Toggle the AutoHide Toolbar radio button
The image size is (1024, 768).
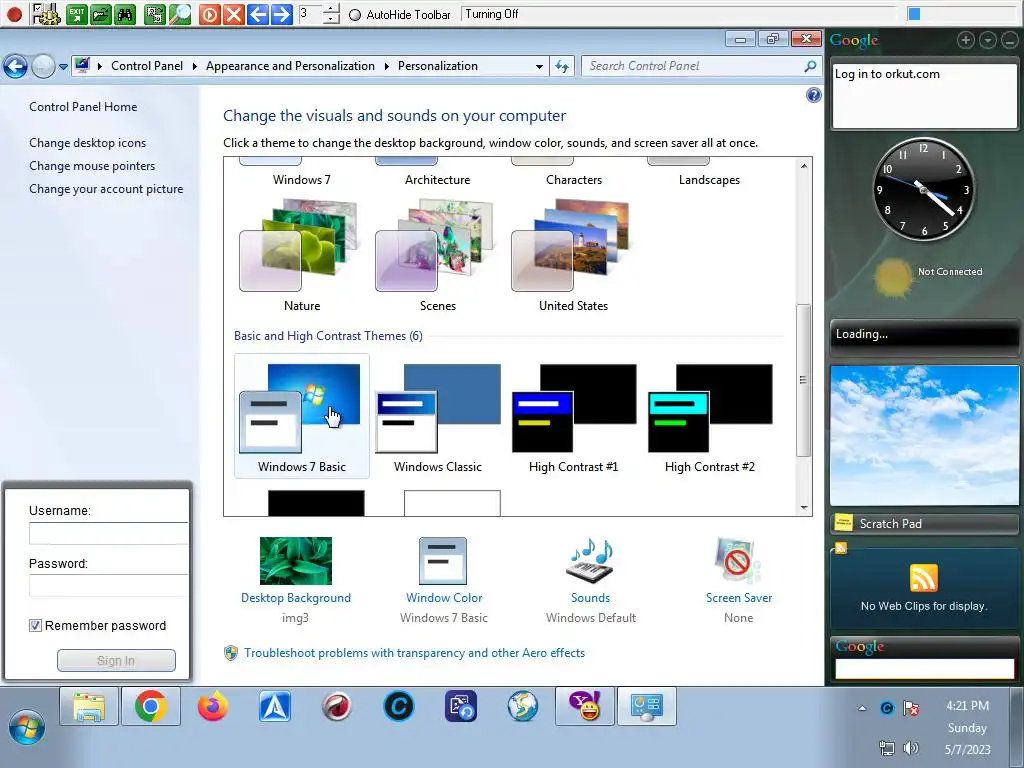pyautogui.click(x=355, y=14)
